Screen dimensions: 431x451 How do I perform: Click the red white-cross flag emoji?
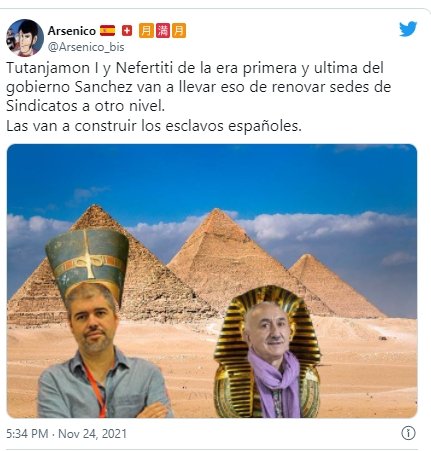tap(127, 31)
